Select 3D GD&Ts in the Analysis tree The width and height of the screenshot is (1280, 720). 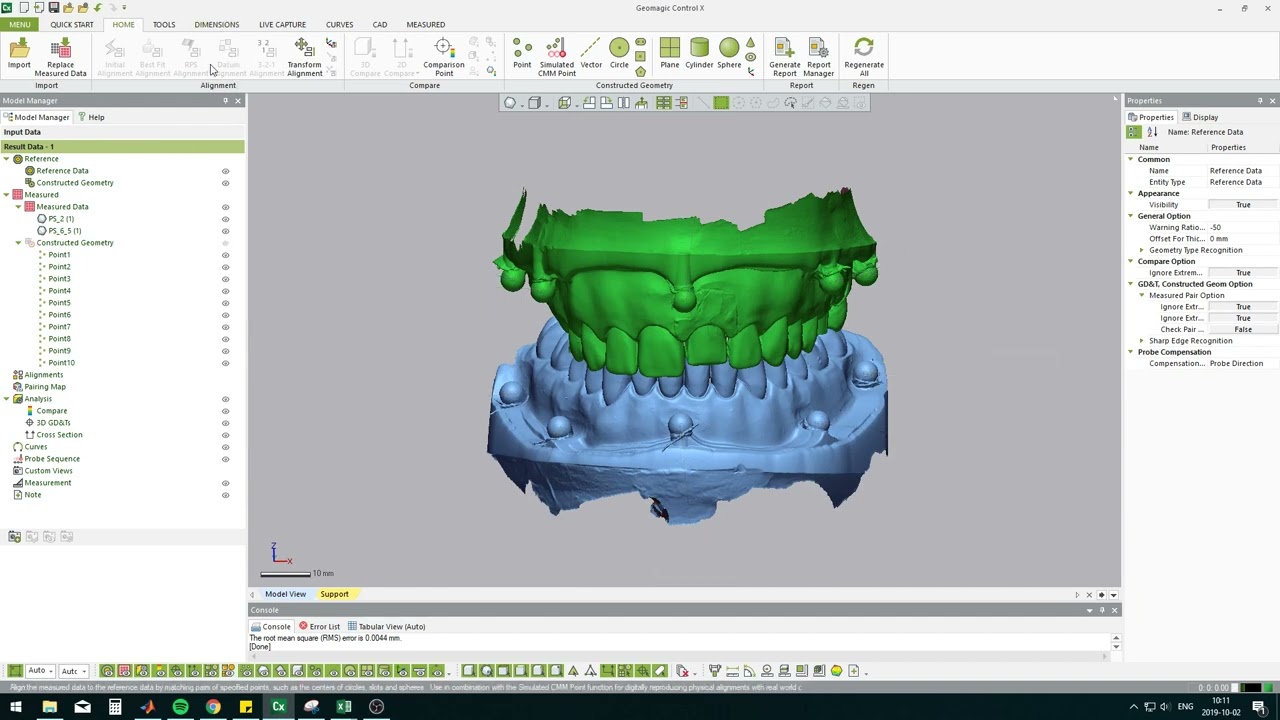point(53,423)
